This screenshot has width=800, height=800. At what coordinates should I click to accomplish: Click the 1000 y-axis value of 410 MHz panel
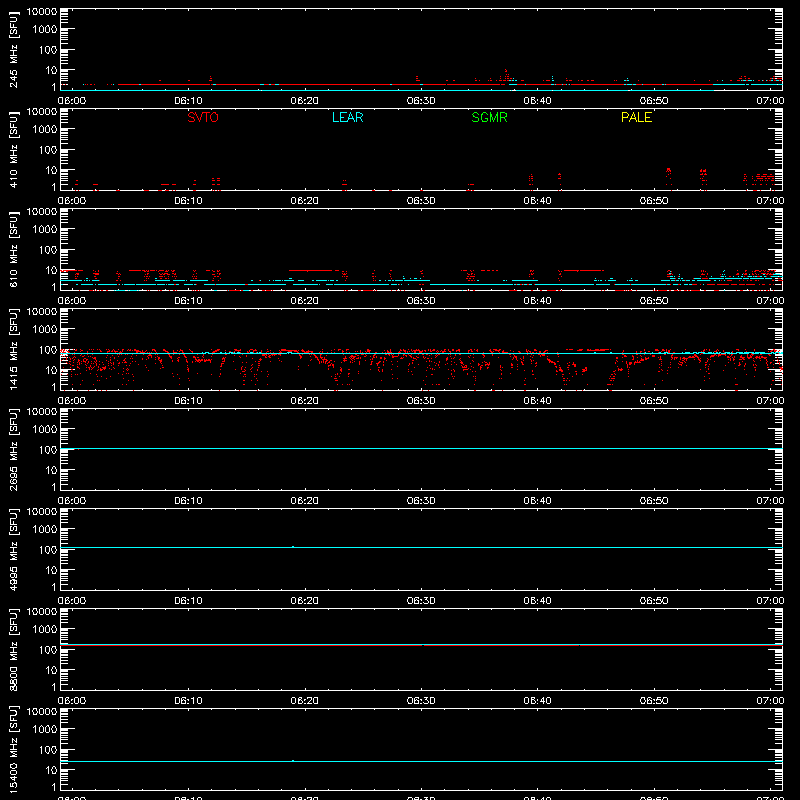[45, 130]
